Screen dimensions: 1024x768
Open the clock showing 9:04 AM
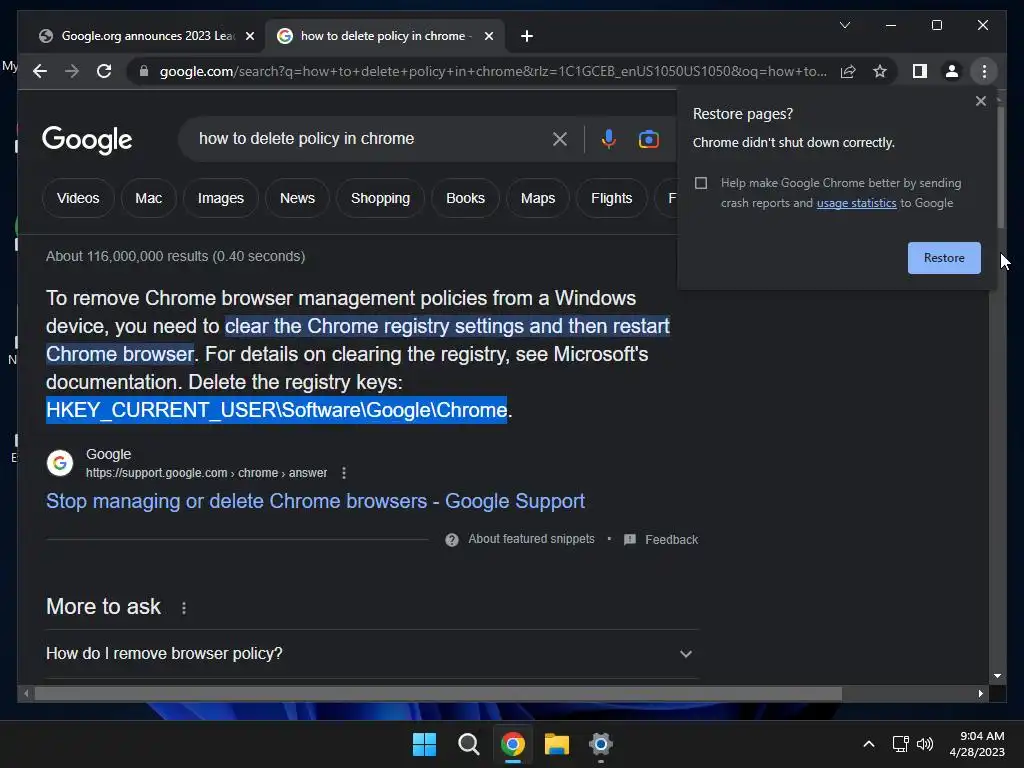point(977,744)
